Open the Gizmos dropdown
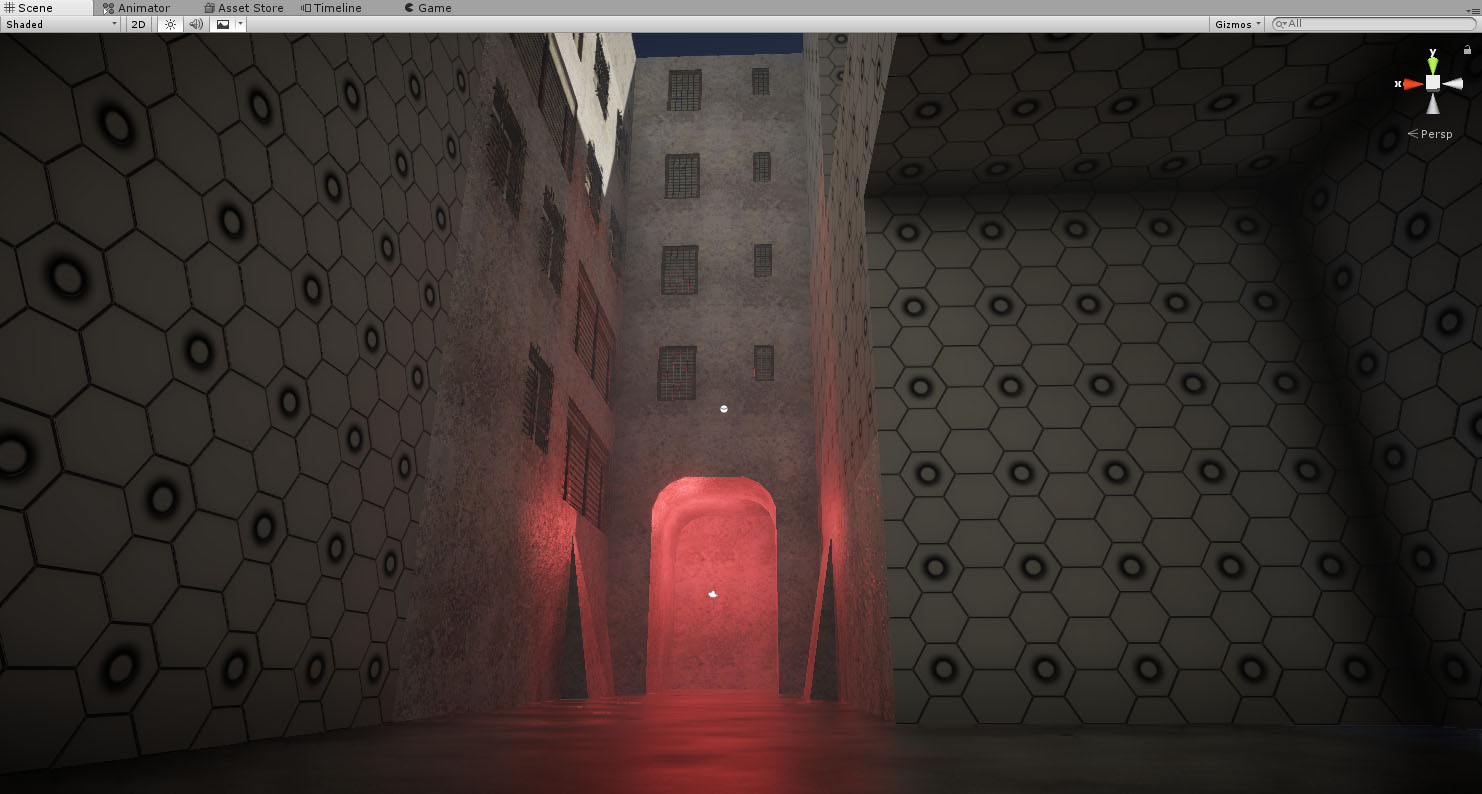This screenshot has height=794, width=1482. 1238,24
